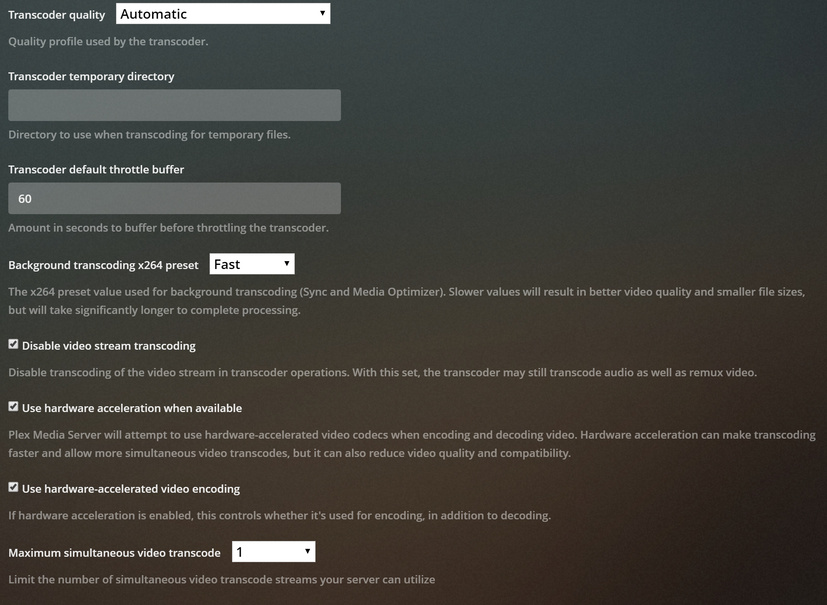This screenshot has width=827, height=605.
Task: Toggle Use hardware-accelerated video encoding checkbox
Action: (x=13, y=487)
